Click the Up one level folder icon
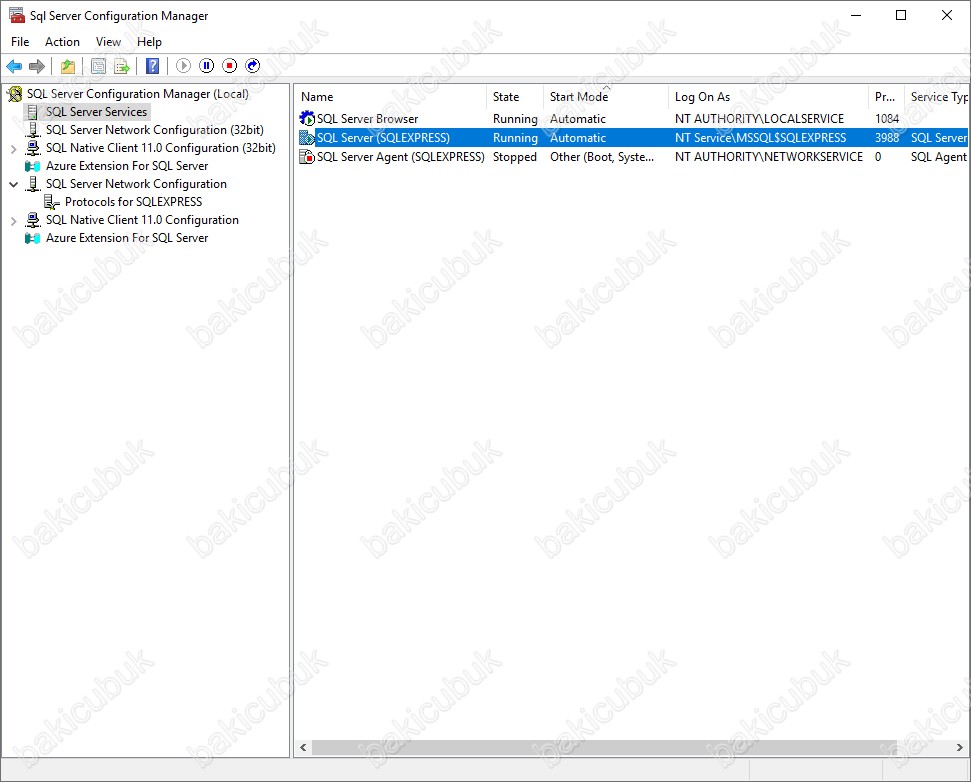 coord(67,66)
